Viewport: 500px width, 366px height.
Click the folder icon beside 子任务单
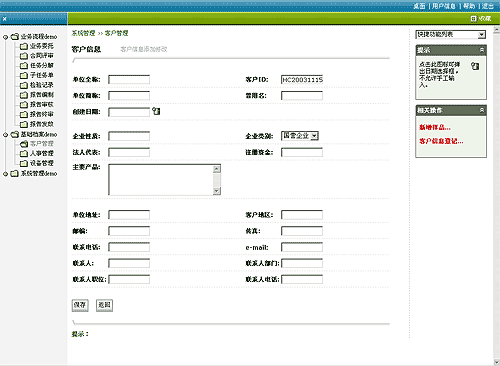[24, 76]
